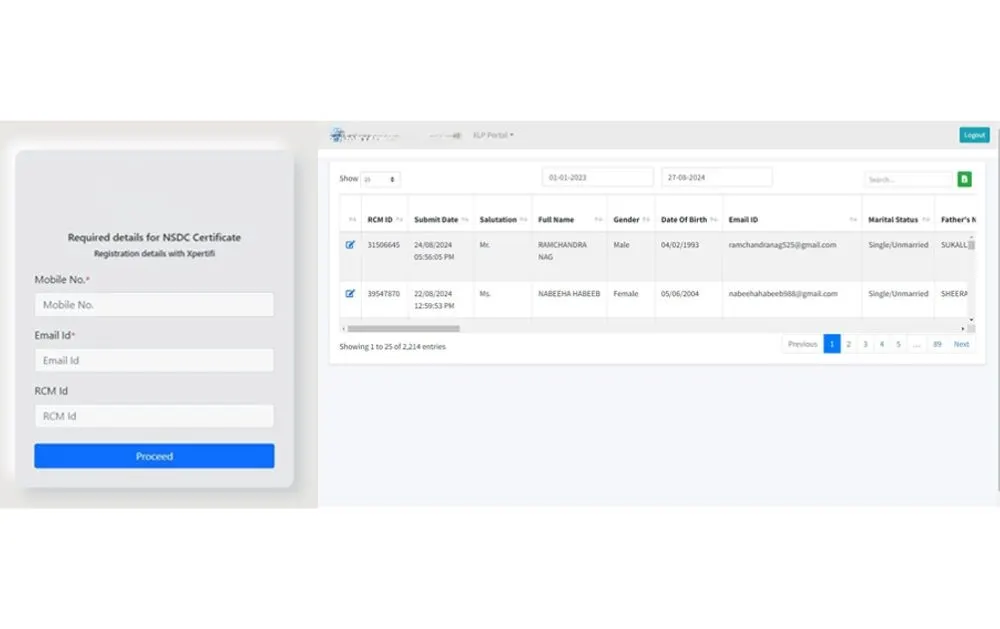Click the Male gender cell
The image size is (1000, 629).
point(621,245)
